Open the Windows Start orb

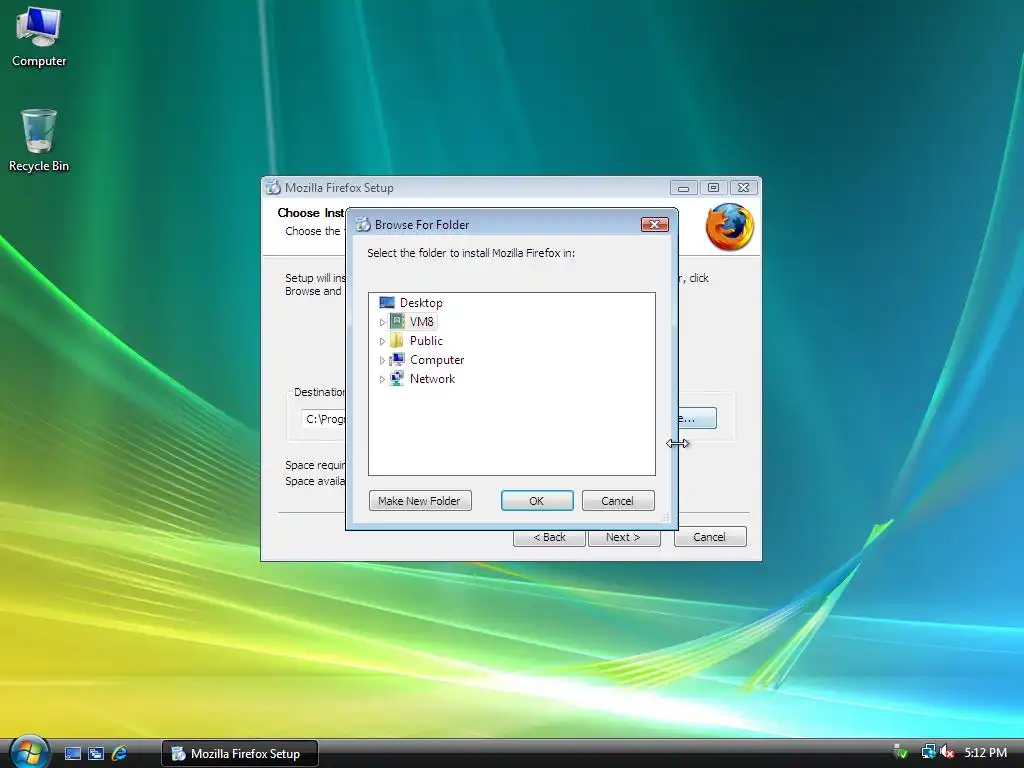click(x=28, y=753)
